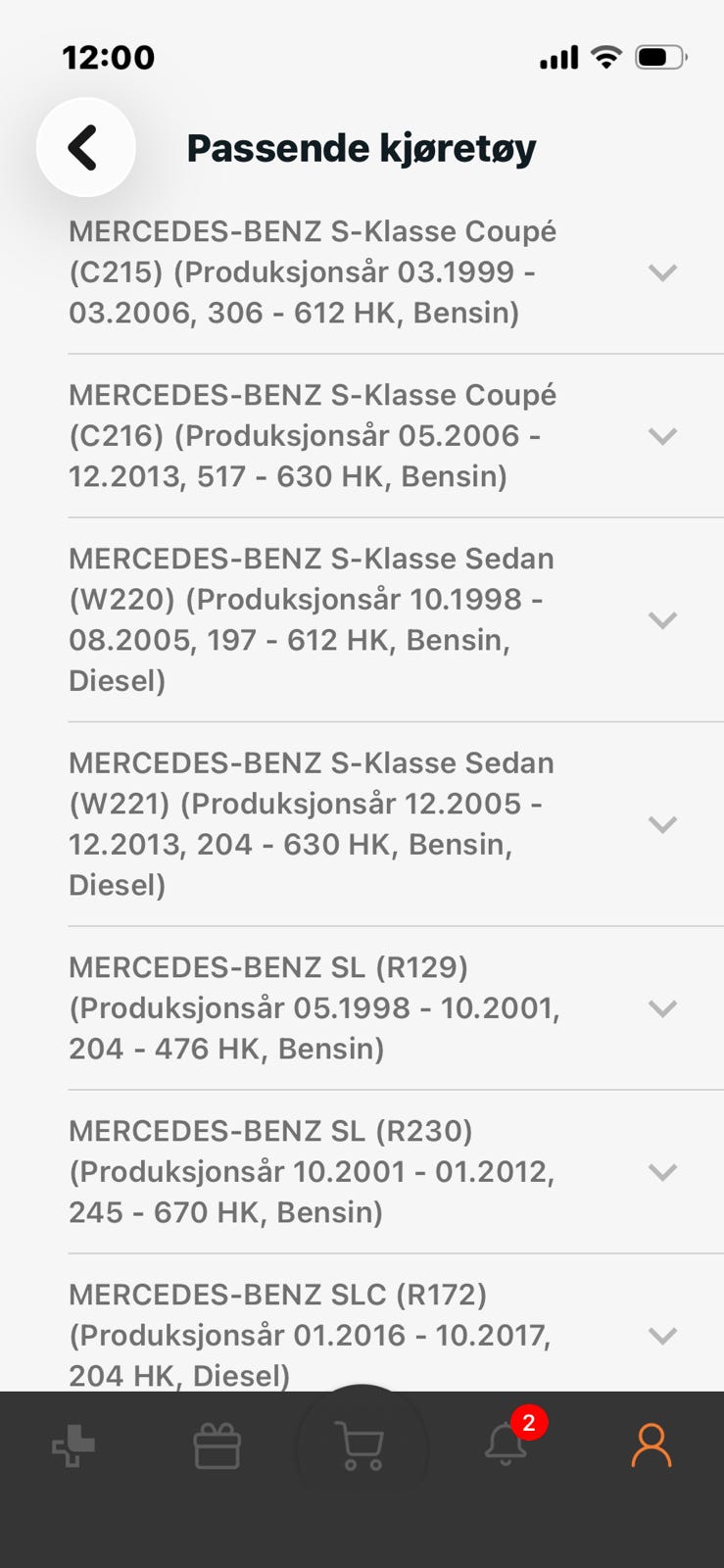Expand SLC (R172) chevron
Viewport: 724px width, 1568px height.
pyautogui.click(x=663, y=1335)
